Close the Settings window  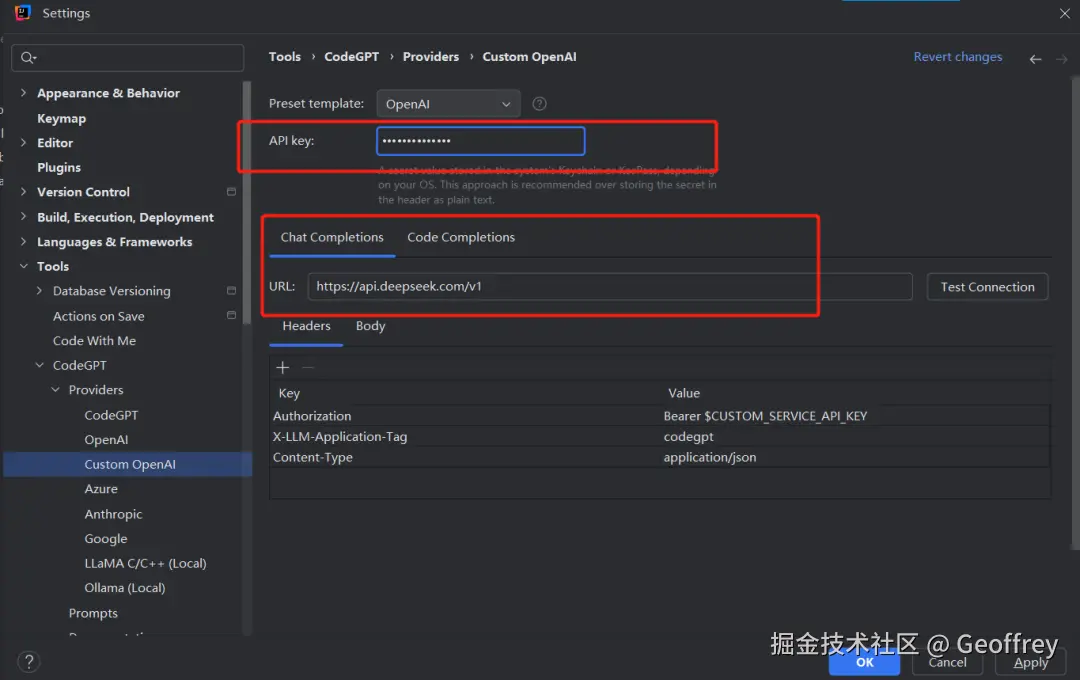click(1064, 13)
